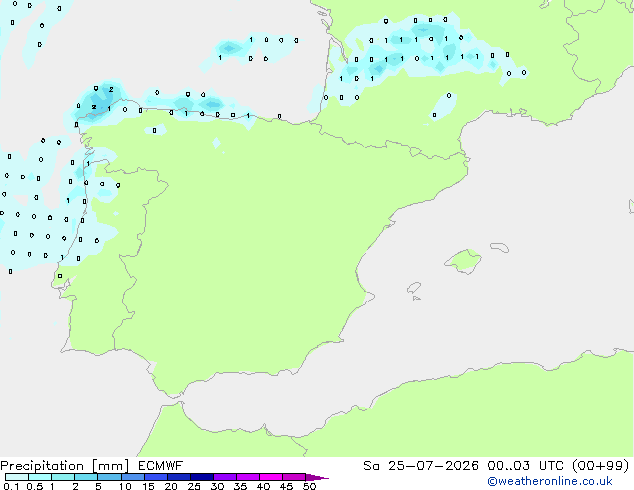Click the 25–30 mm dark blue swatch

[x=202, y=477]
